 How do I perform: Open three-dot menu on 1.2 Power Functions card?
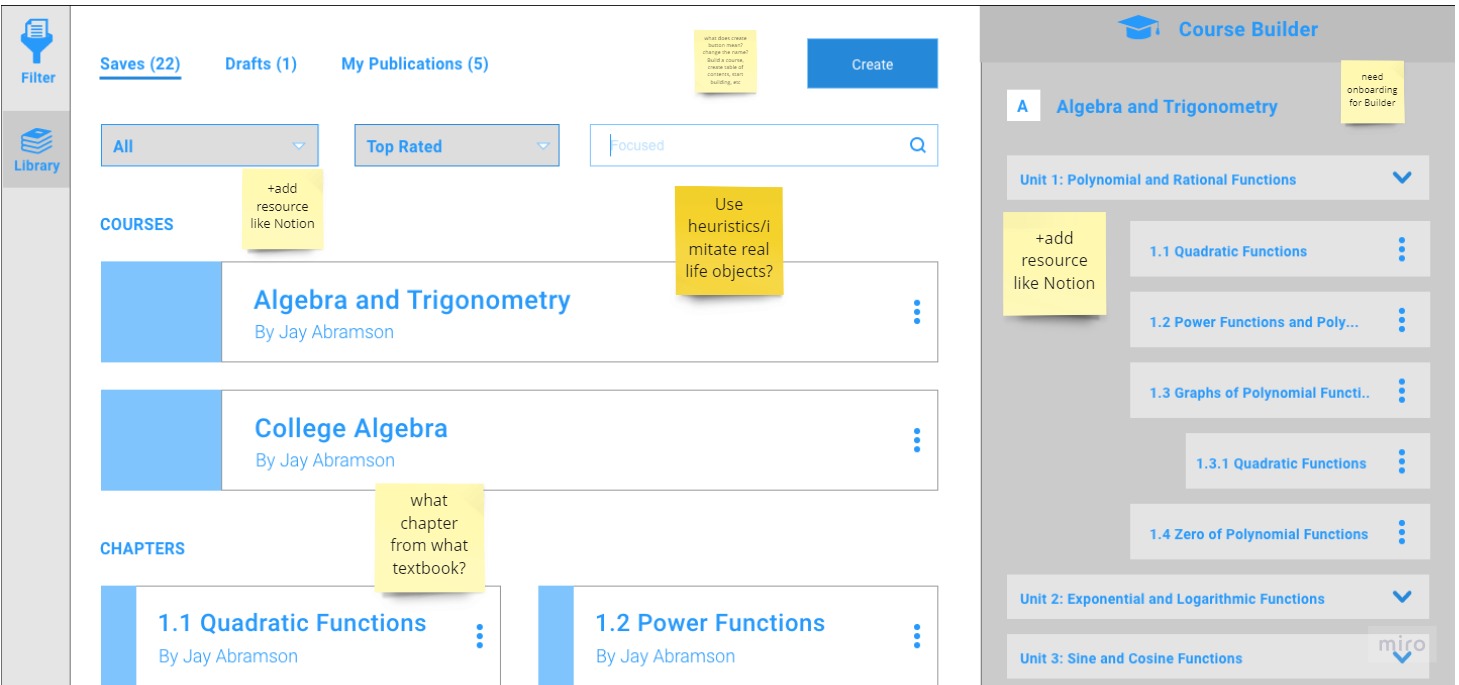point(916,636)
